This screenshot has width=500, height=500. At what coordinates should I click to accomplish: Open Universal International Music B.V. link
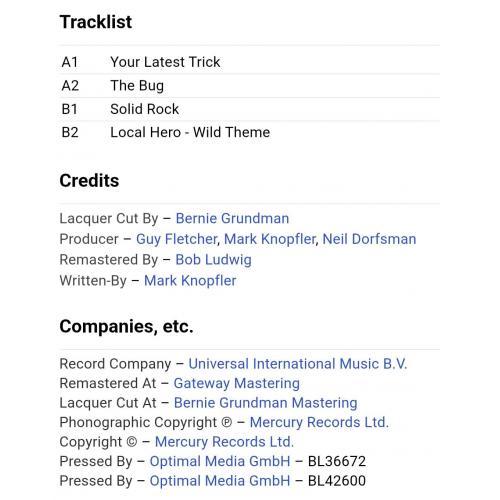298,364
